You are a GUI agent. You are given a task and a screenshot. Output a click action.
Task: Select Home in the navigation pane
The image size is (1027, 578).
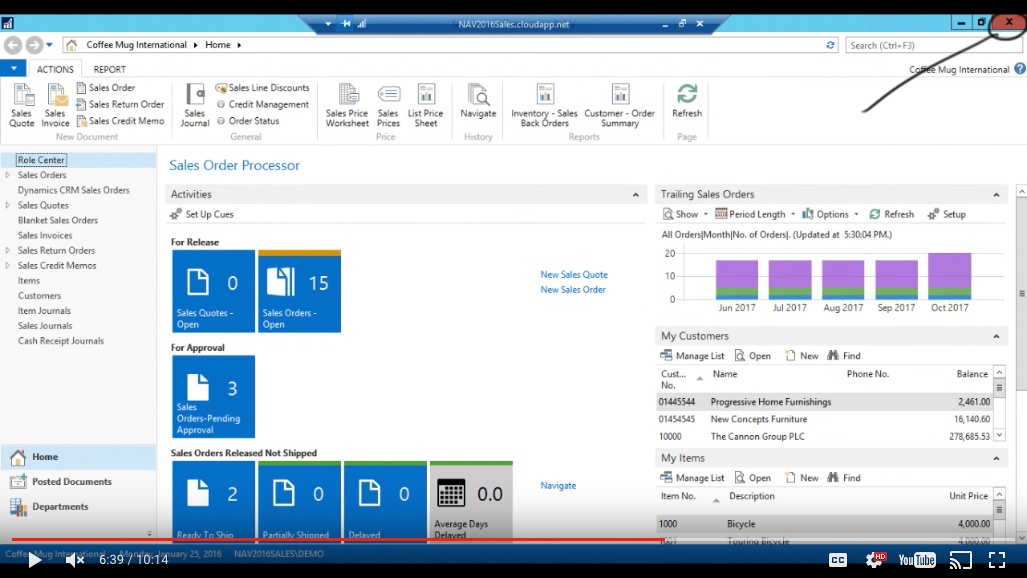click(x=78, y=457)
